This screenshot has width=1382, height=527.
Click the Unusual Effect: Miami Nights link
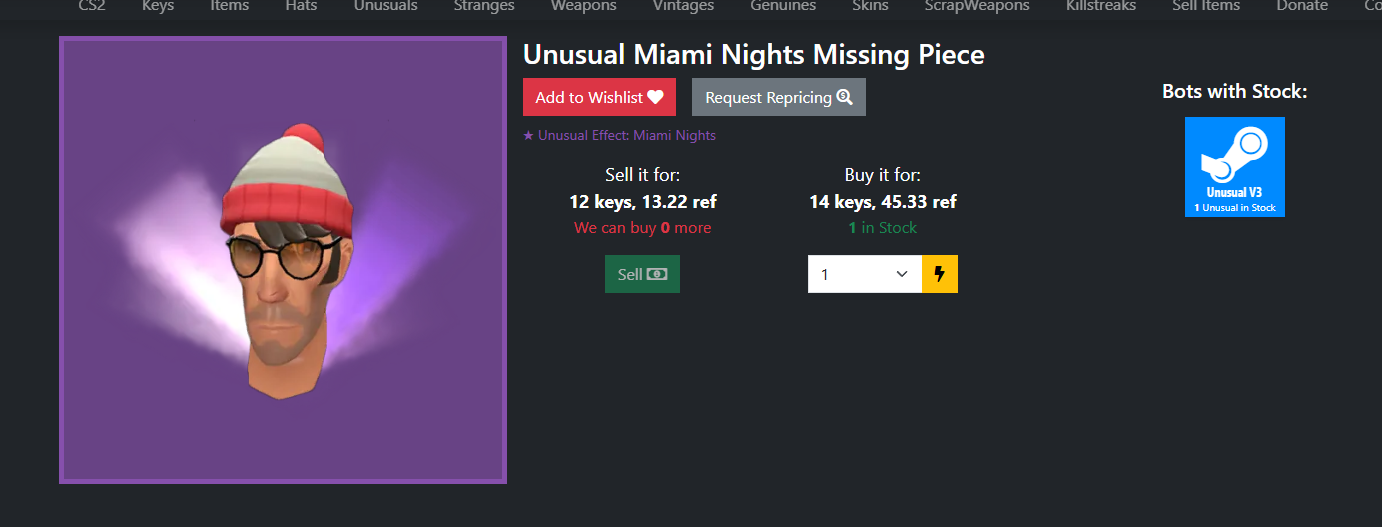pyautogui.click(x=619, y=135)
